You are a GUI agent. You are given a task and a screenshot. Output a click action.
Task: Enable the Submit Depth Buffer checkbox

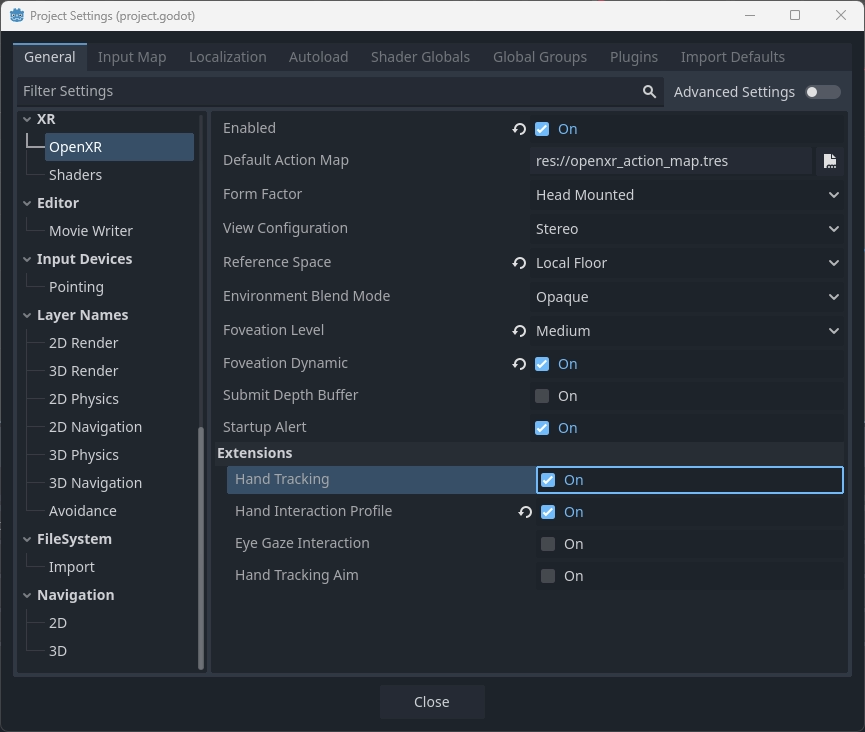pos(542,396)
